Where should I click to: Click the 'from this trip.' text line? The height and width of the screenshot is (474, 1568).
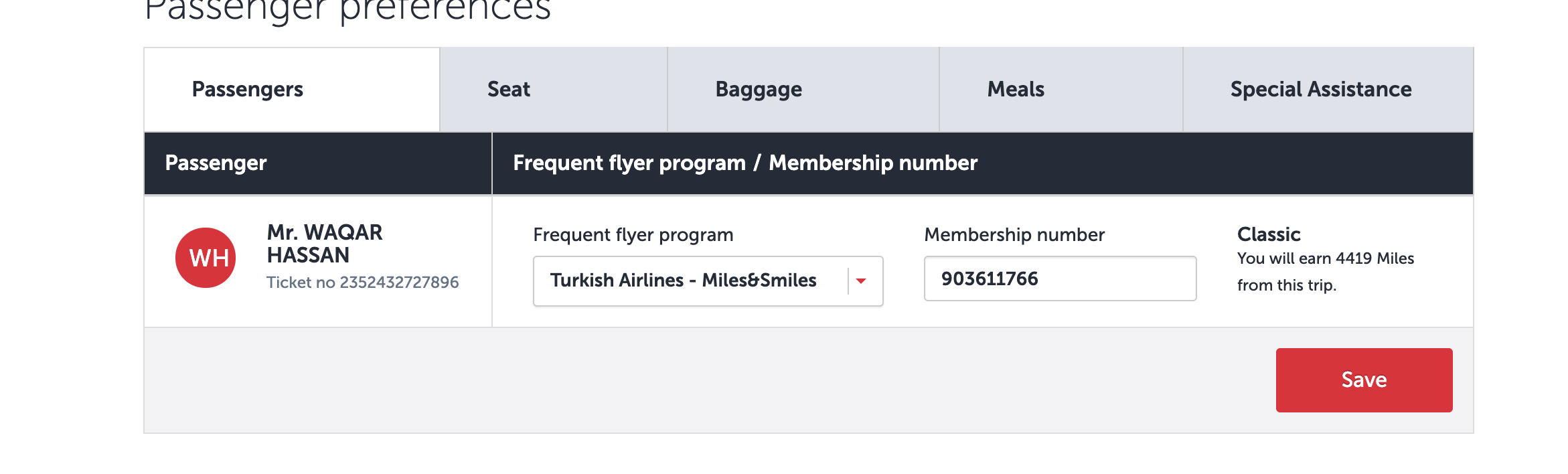(x=1287, y=285)
